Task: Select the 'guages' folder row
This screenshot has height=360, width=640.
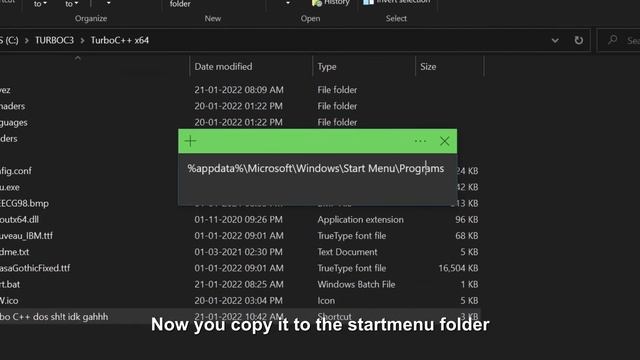Action: [13, 122]
